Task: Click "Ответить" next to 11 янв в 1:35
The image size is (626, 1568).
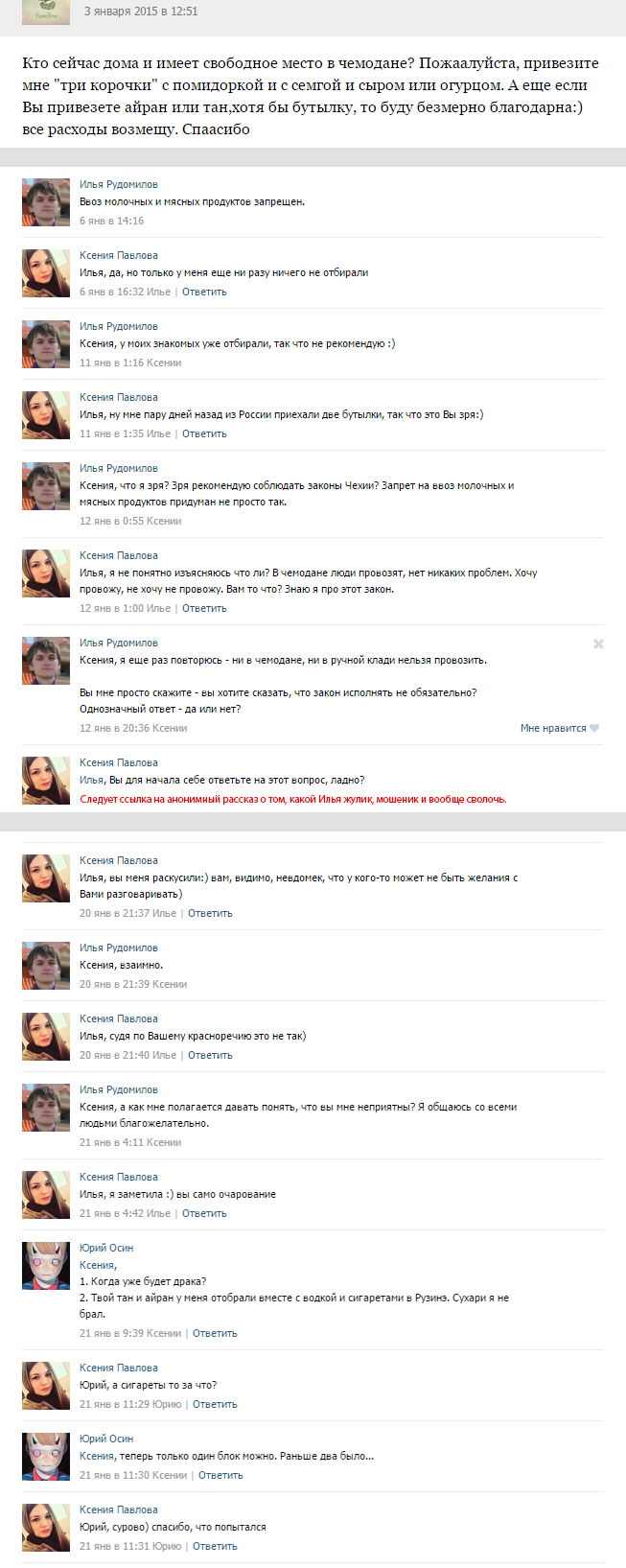Action: pos(204,433)
